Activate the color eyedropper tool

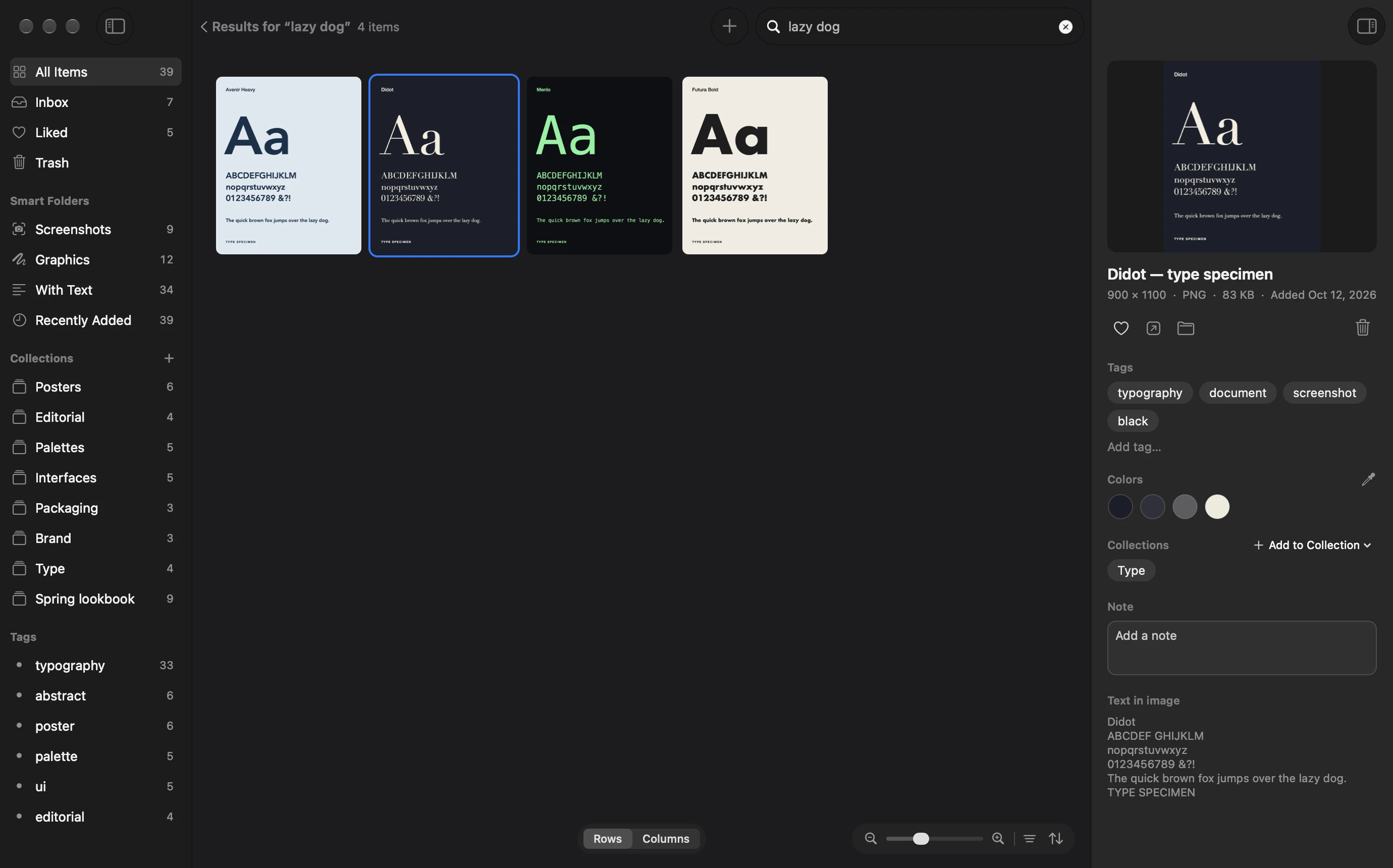(x=1368, y=479)
